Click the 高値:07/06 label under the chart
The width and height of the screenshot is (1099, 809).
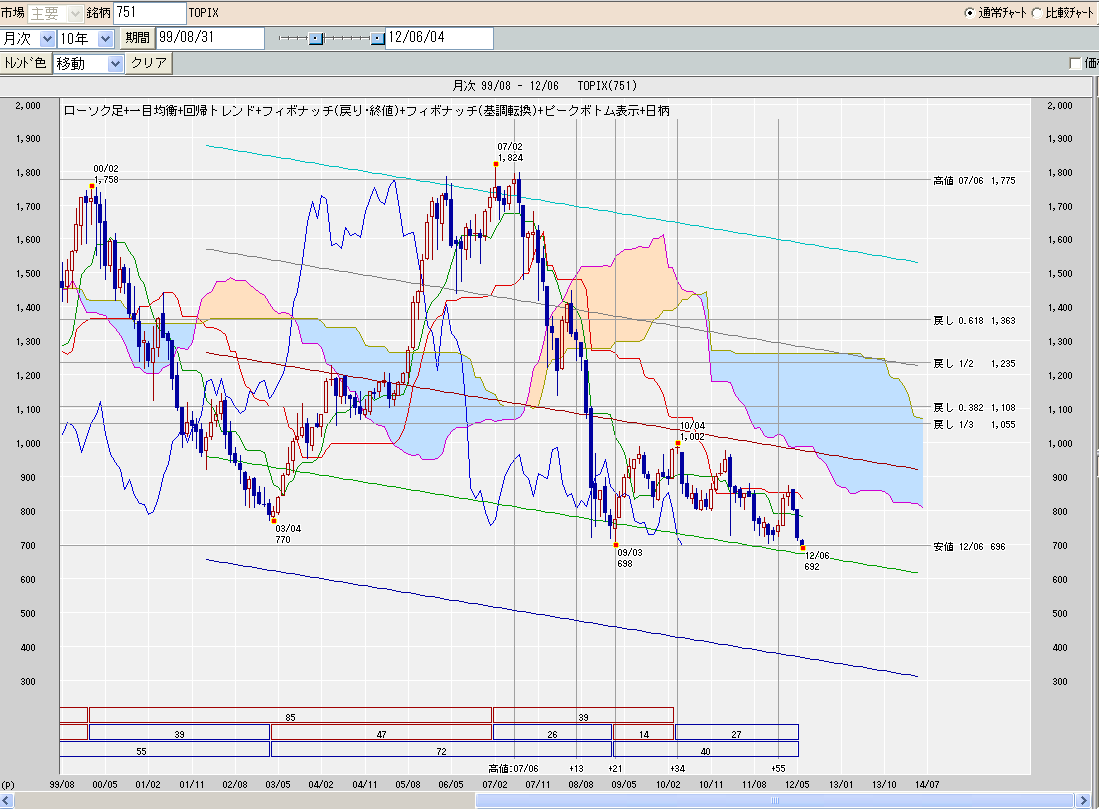514,768
